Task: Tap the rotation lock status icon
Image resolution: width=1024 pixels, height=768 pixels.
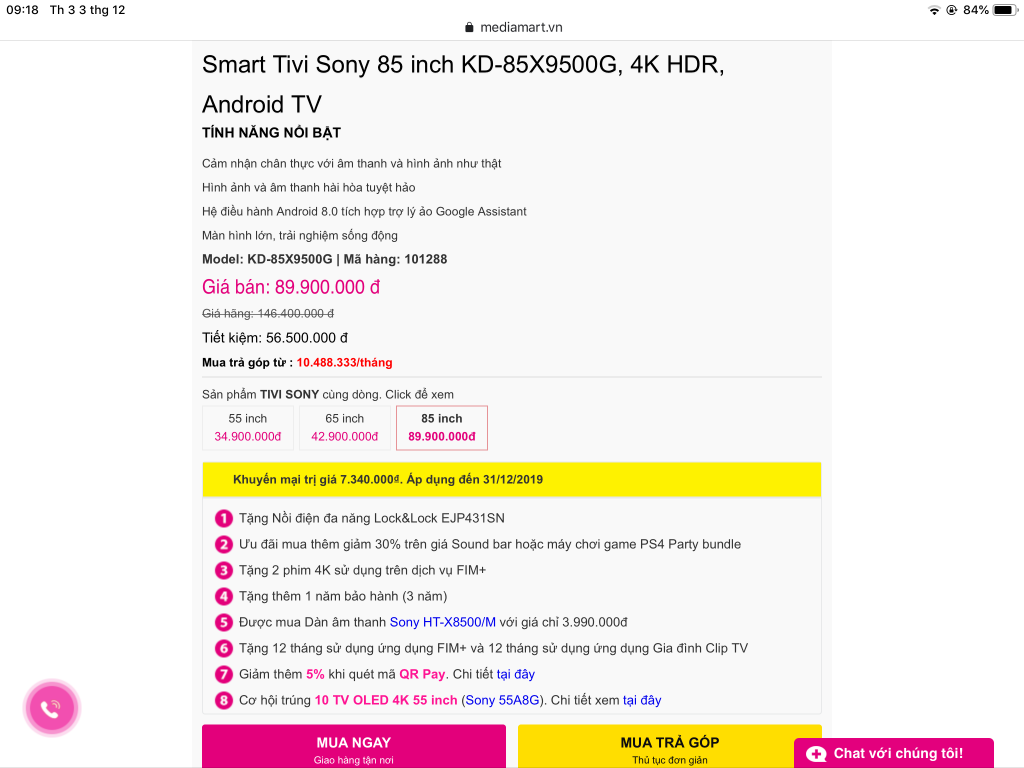Action: [x=952, y=10]
